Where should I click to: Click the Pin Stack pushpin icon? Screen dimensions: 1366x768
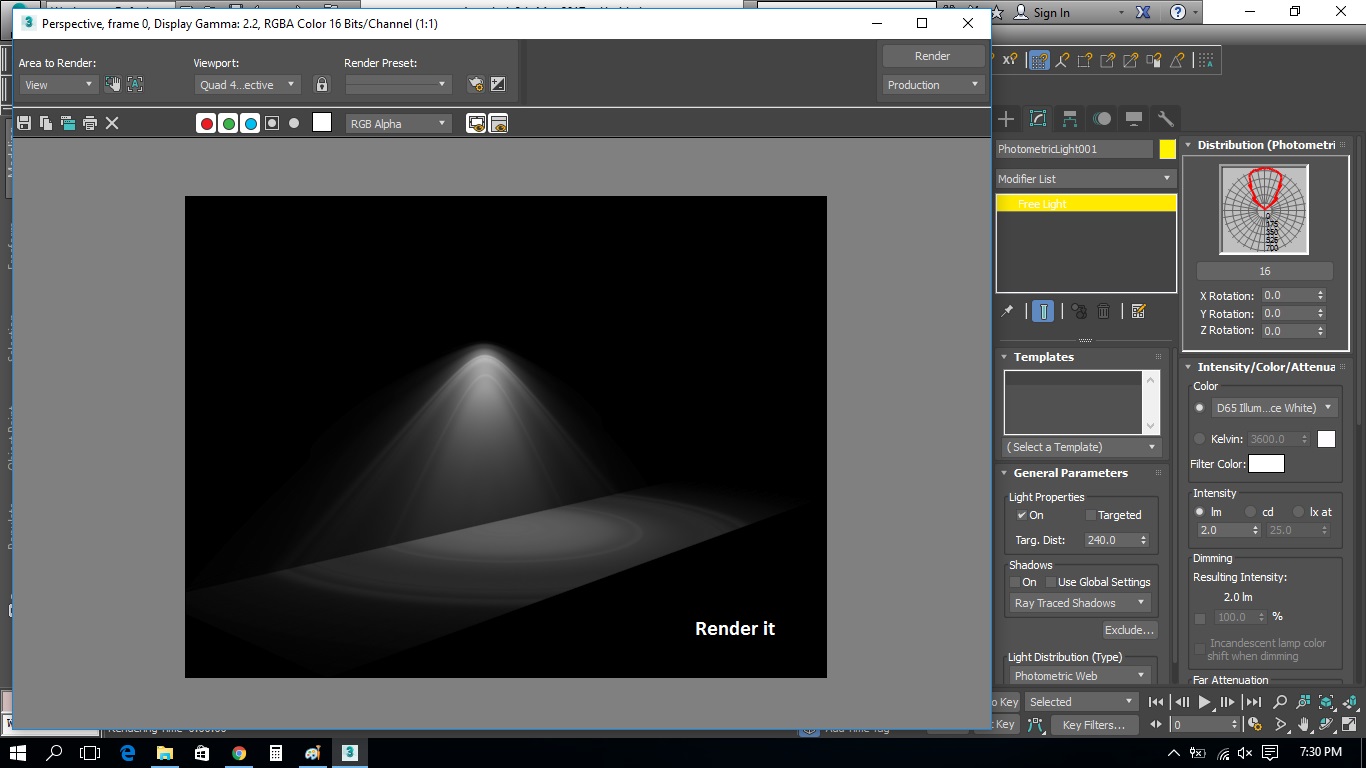1007,311
